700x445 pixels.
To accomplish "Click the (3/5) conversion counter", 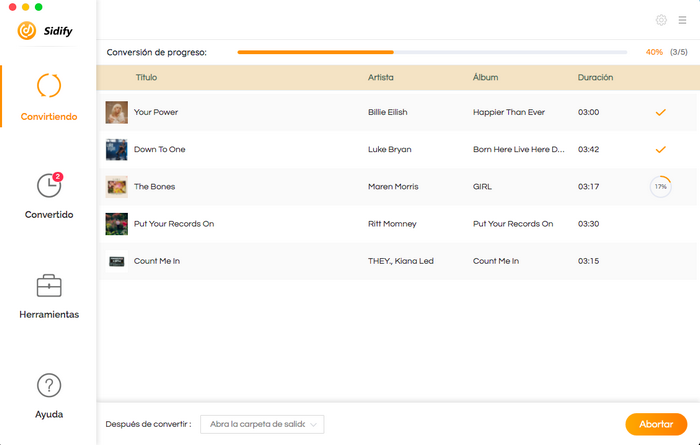I will 679,52.
